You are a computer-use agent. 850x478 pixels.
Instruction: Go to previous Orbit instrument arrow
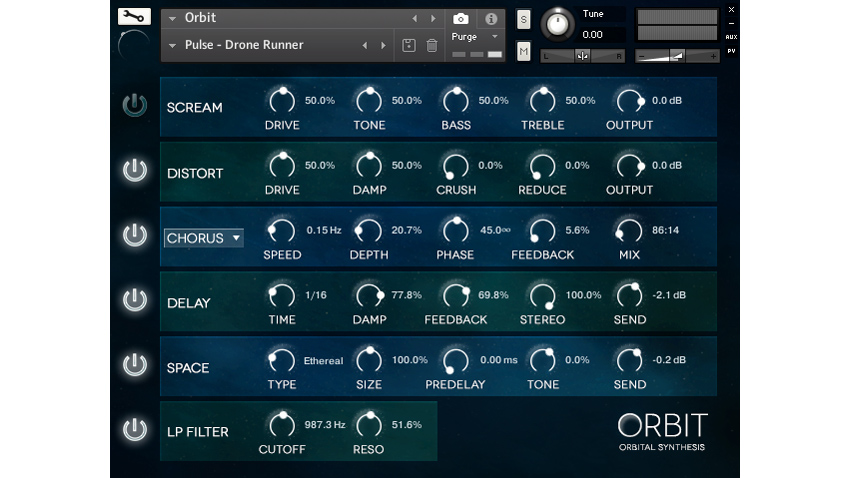click(415, 18)
